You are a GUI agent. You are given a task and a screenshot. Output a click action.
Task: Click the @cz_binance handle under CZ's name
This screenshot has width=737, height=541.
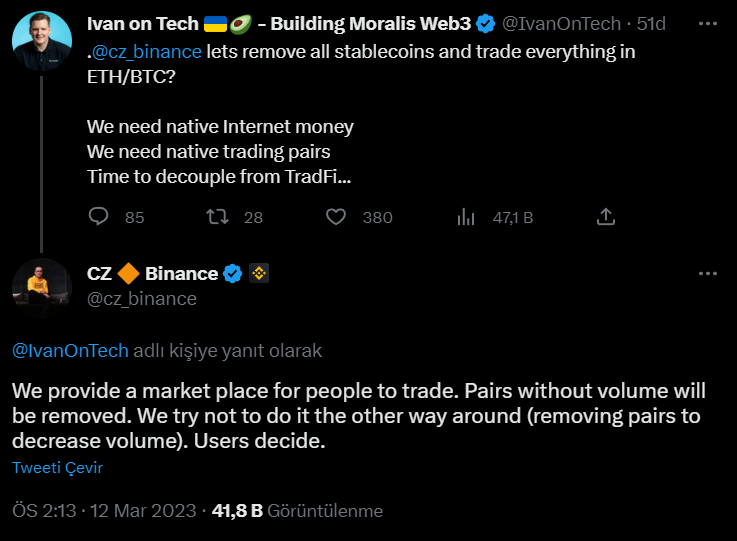142,299
